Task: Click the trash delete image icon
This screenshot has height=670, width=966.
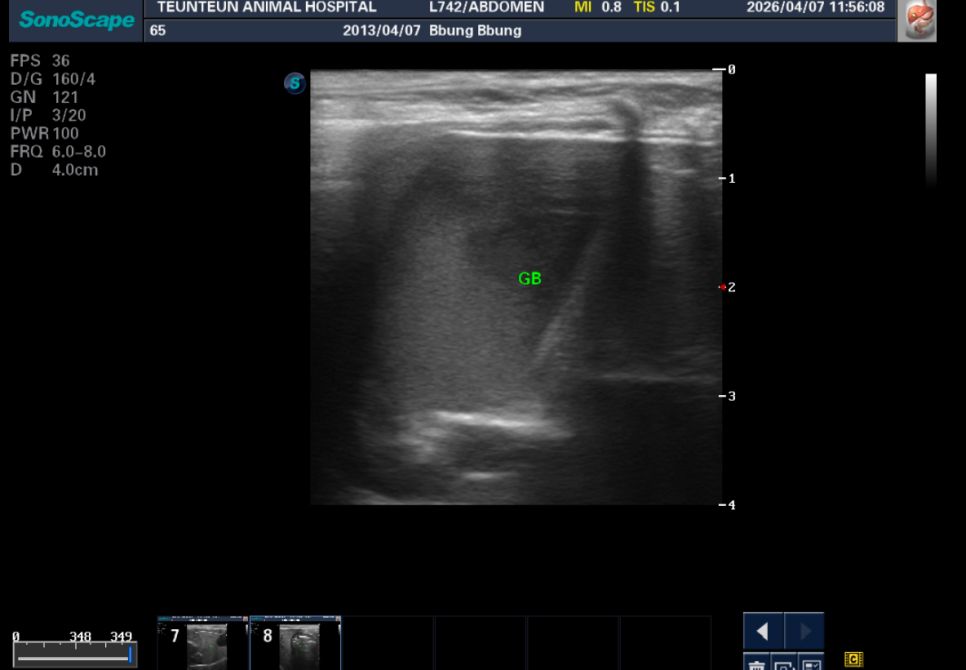Action: 757,663
